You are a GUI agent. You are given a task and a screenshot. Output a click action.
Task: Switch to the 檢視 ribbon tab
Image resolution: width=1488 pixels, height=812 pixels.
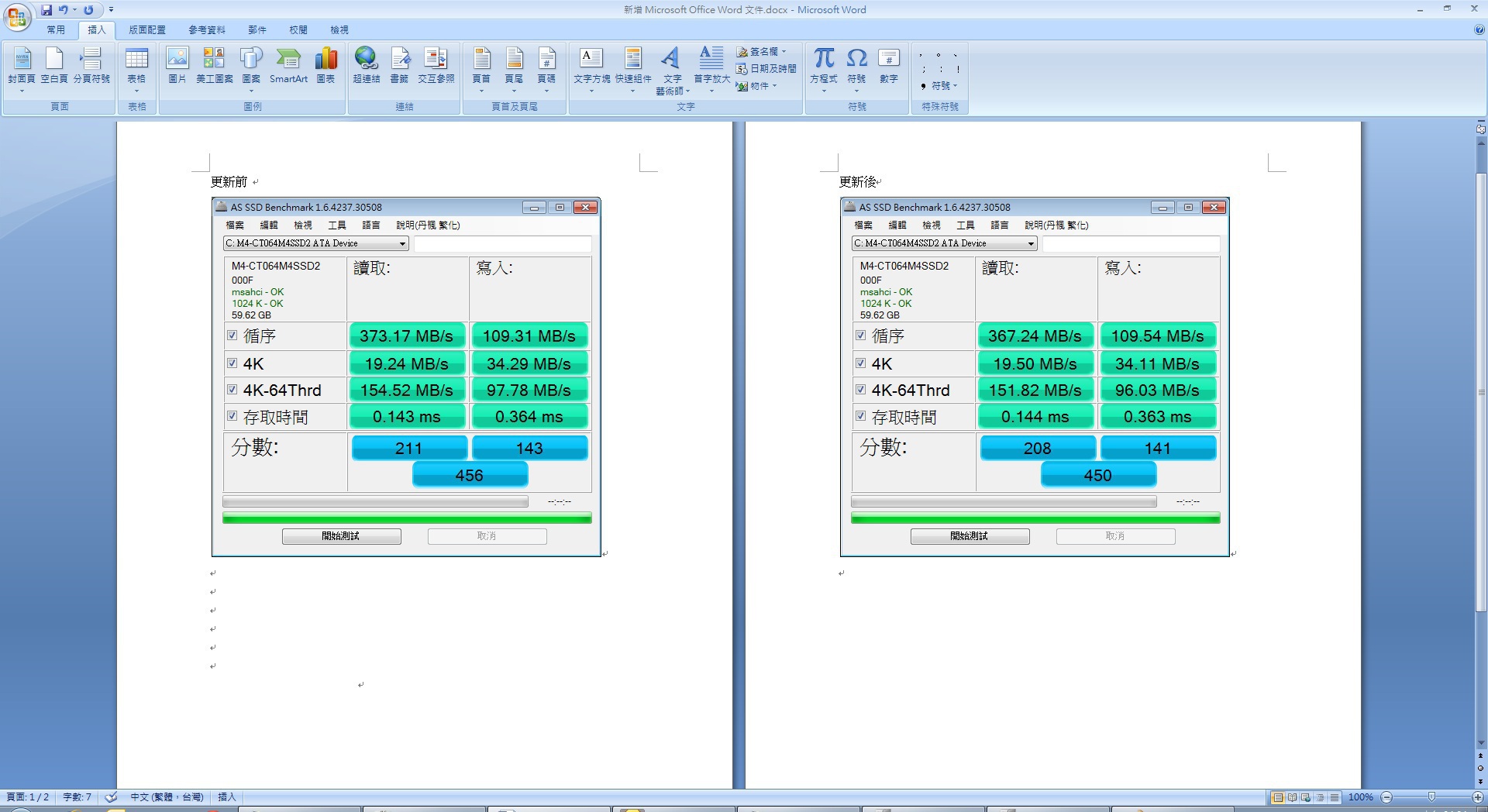(339, 30)
